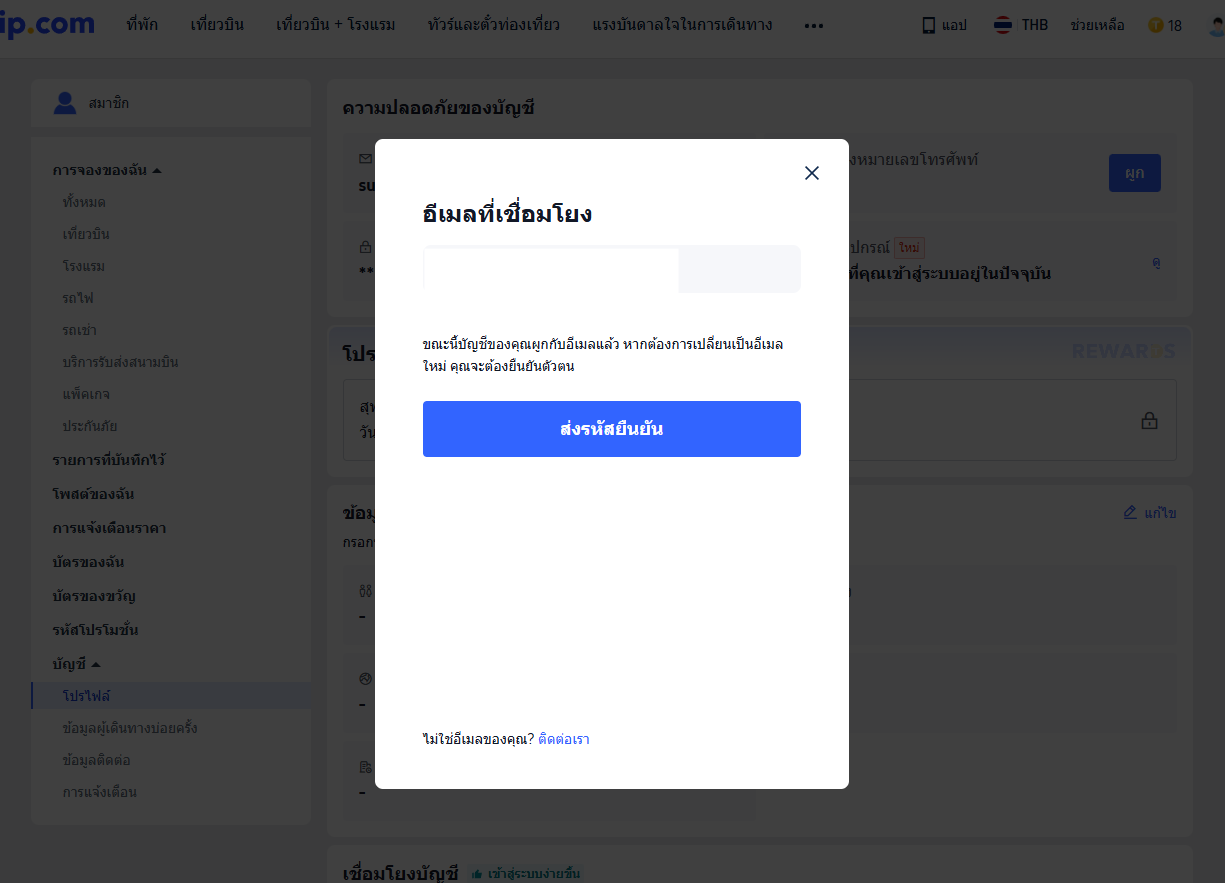Open the ที่พัก navigation tab
Screen dimensions: 1225x883
144,25
